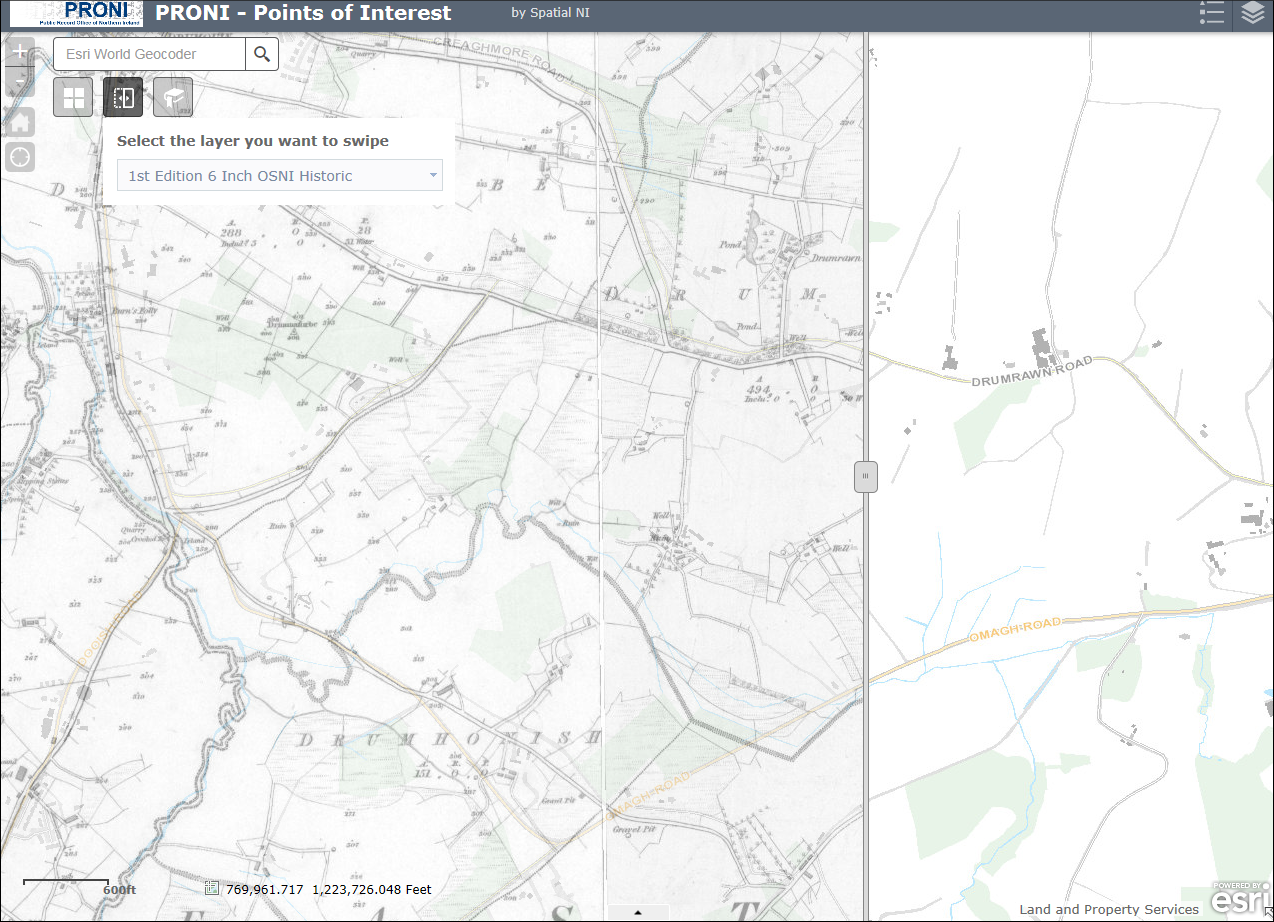Viewport: 1274px width, 922px height.
Task: Open the basemap gallery
Action: tap(72, 96)
